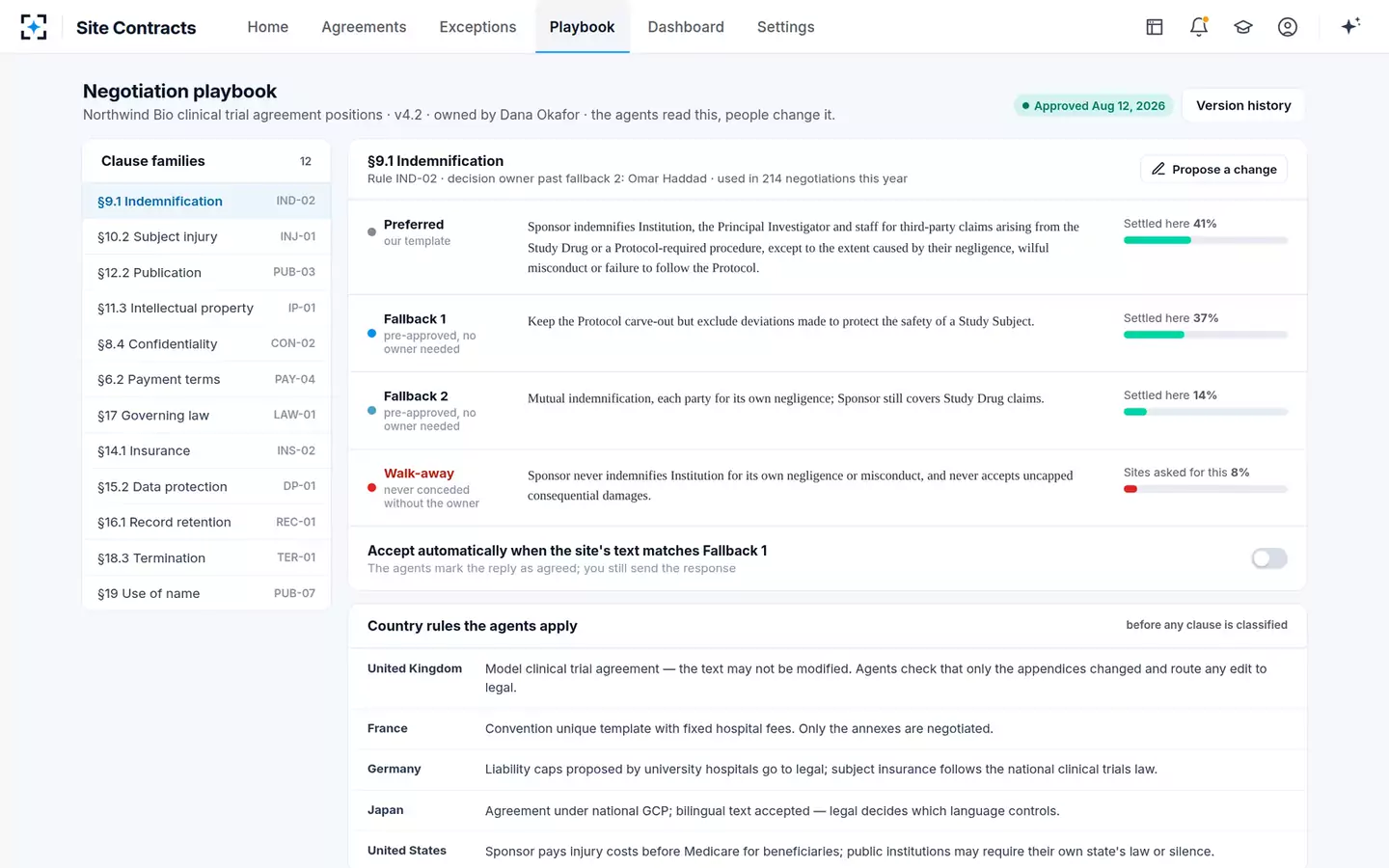Open §12.2 Publication clause

click(x=206, y=272)
